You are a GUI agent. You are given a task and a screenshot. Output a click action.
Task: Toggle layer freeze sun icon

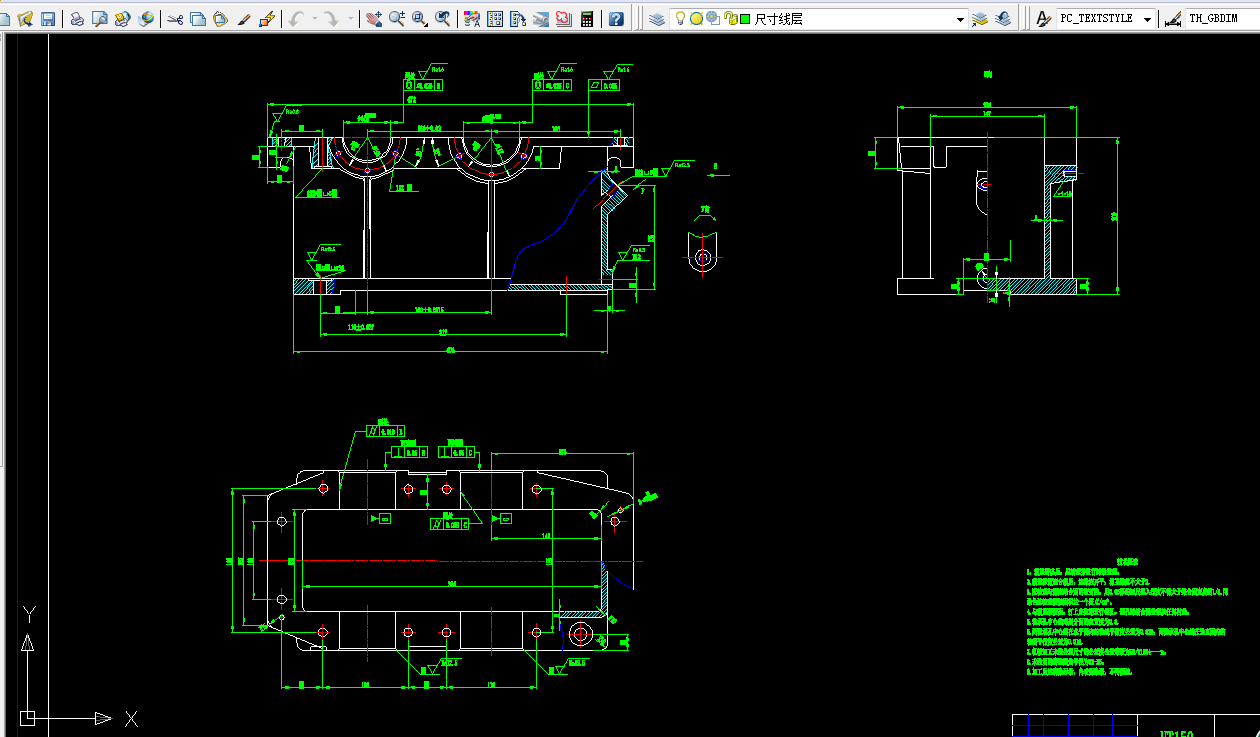(697, 19)
